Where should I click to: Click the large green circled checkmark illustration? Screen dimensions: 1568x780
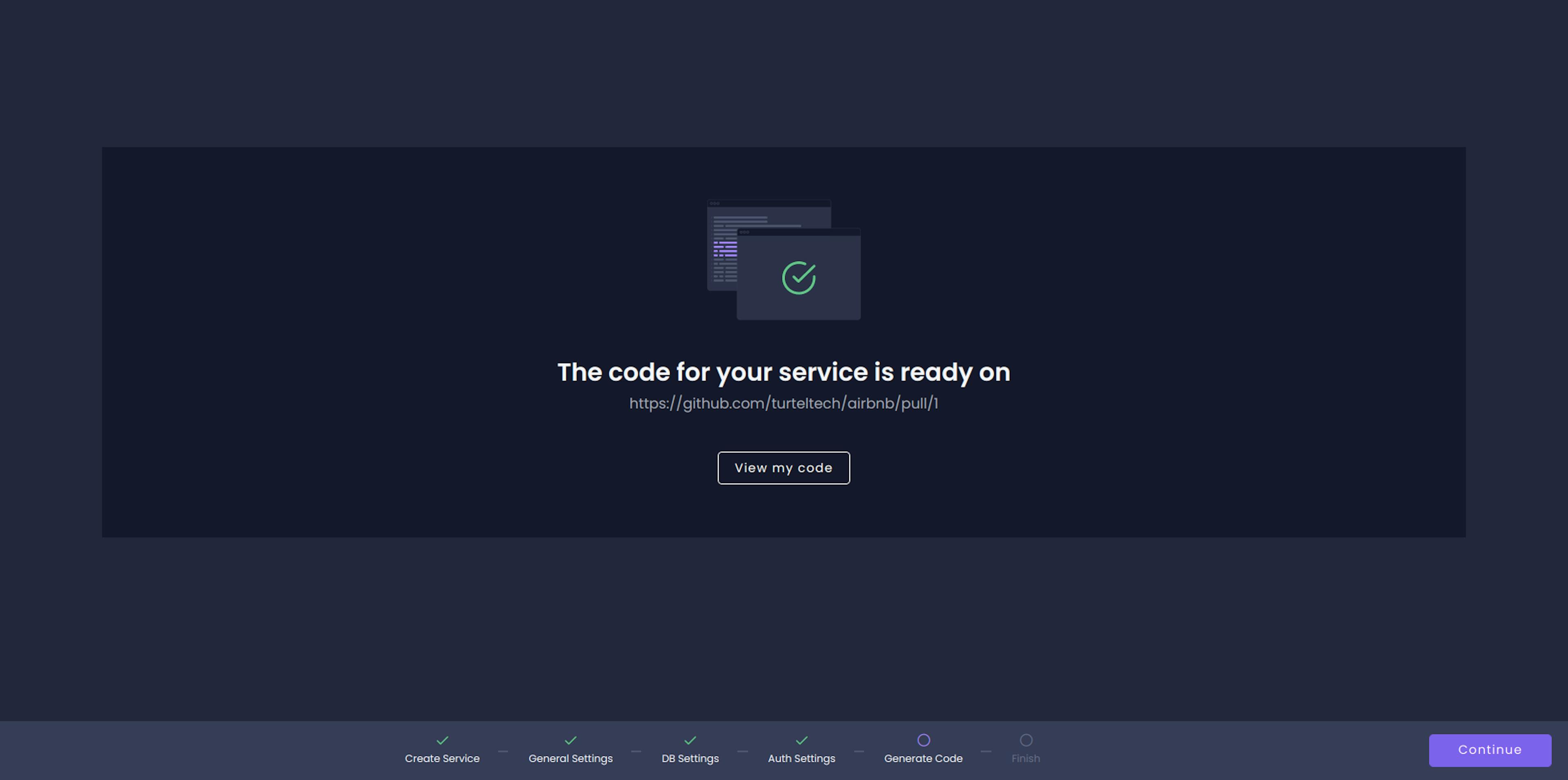pyautogui.click(x=799, y=278)
